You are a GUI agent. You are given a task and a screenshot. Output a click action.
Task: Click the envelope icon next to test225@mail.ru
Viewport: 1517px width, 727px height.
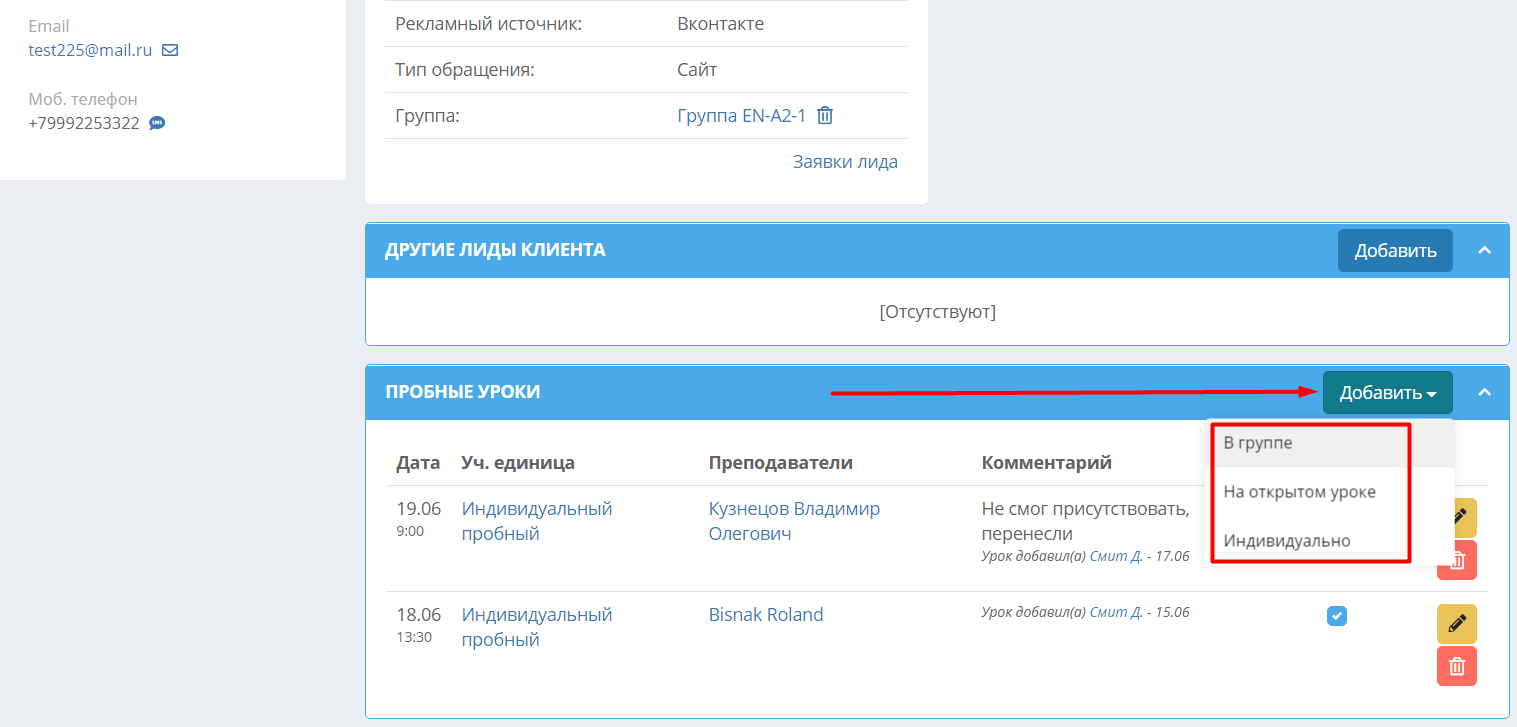point(170,50)
